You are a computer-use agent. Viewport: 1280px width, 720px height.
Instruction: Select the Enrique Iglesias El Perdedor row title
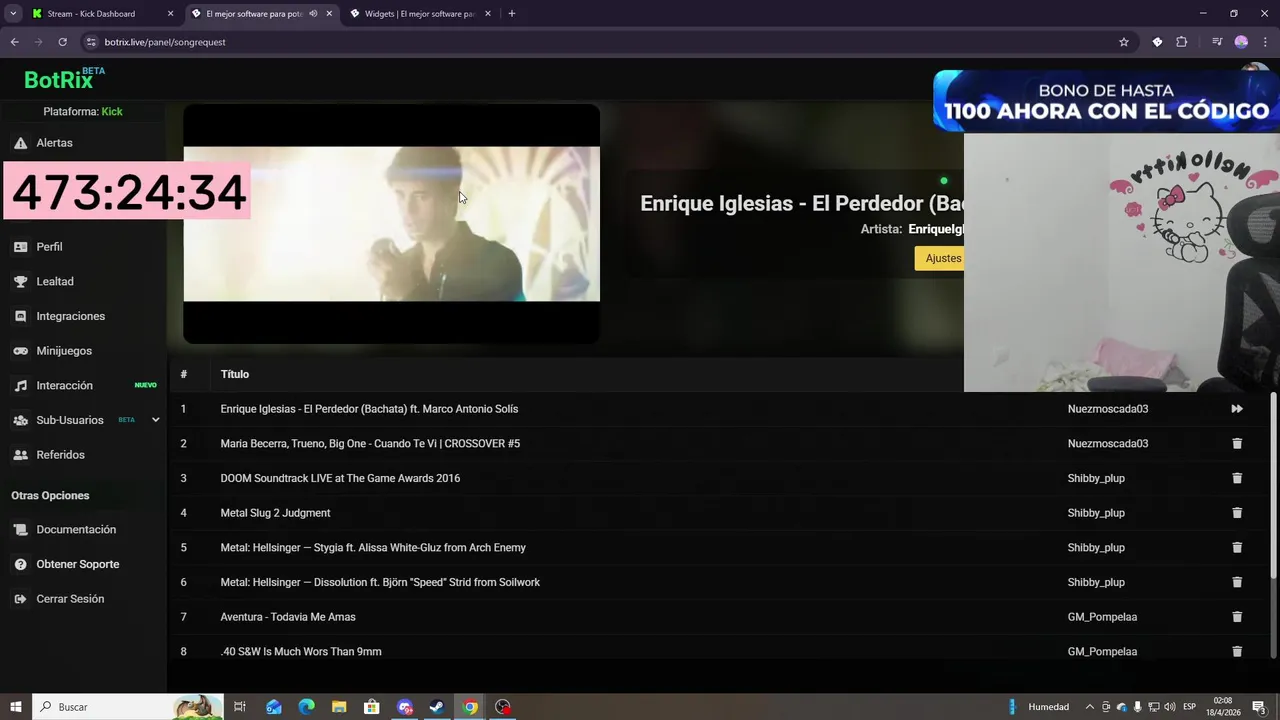(369, 409)
